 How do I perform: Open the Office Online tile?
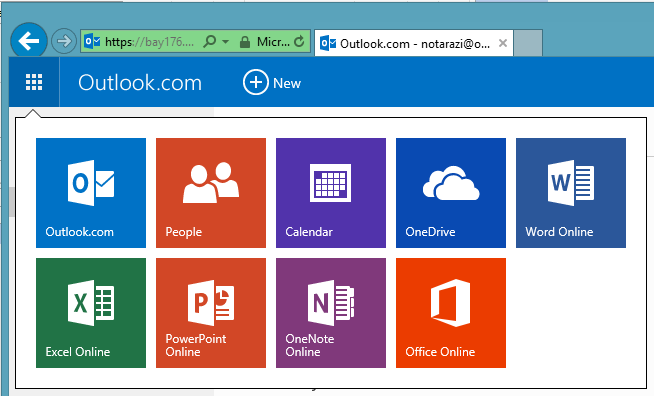pos(451,313)
